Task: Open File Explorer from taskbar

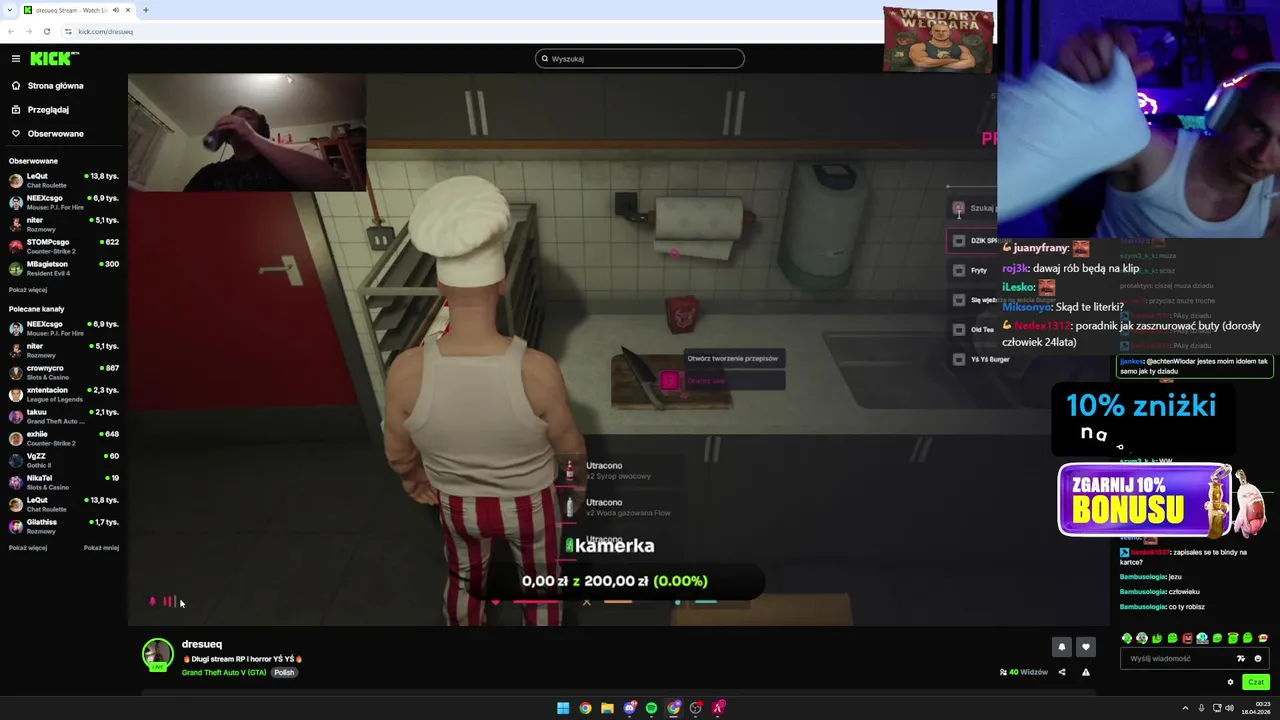Action: pos(607,708)
